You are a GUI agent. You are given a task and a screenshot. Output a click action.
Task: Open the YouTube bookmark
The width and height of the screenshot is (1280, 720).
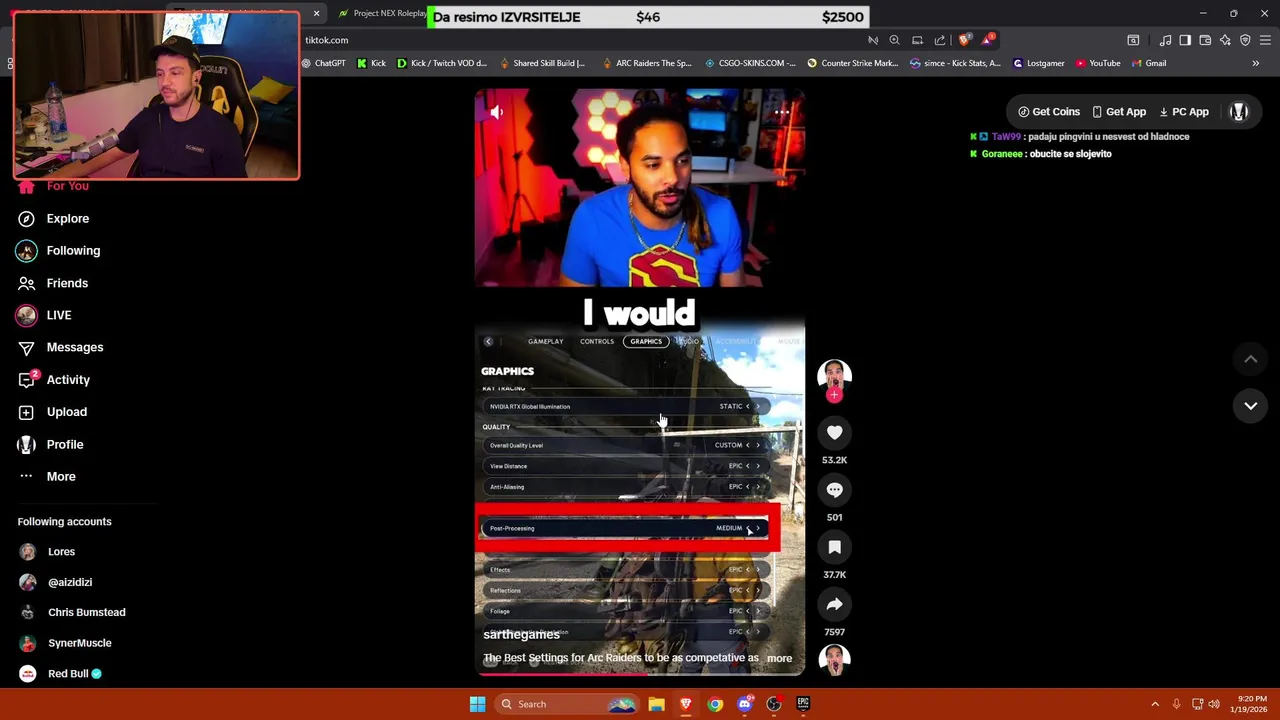(1098, 63)
